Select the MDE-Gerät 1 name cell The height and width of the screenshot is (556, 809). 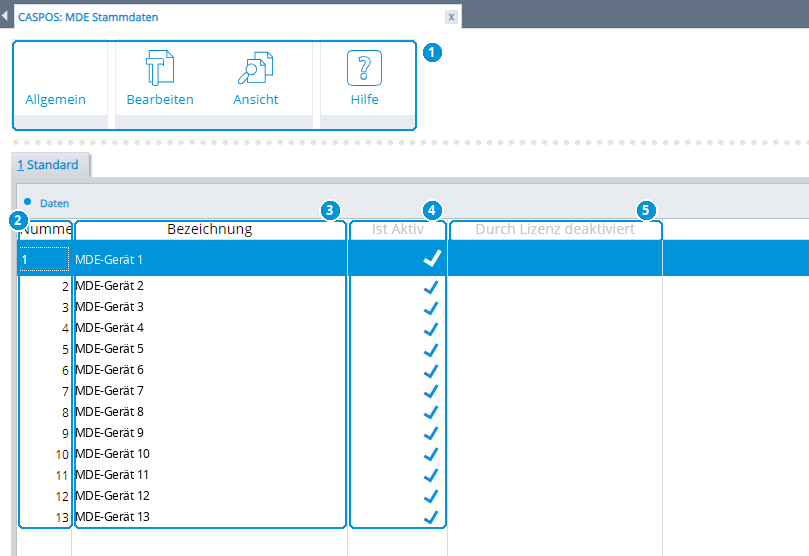click(x=210, y=258)
